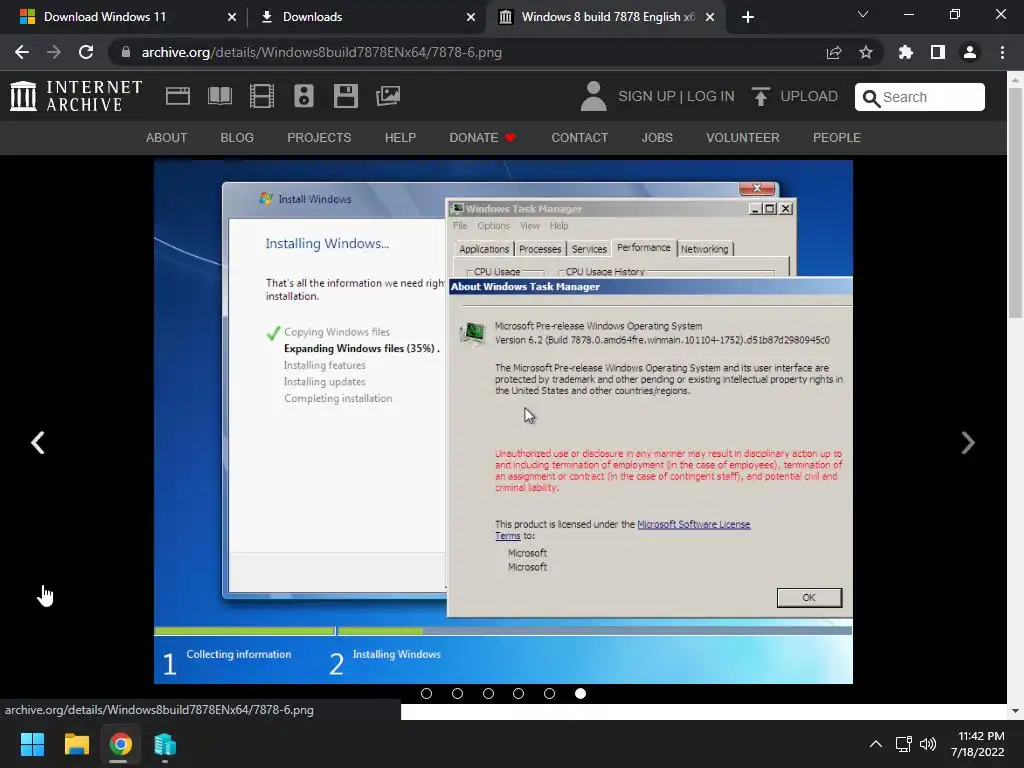This screenshot has width=1024, height=768.
Task: Open the PROJECTS menu item
Action: pyautogui.click(x=319, y=138)
